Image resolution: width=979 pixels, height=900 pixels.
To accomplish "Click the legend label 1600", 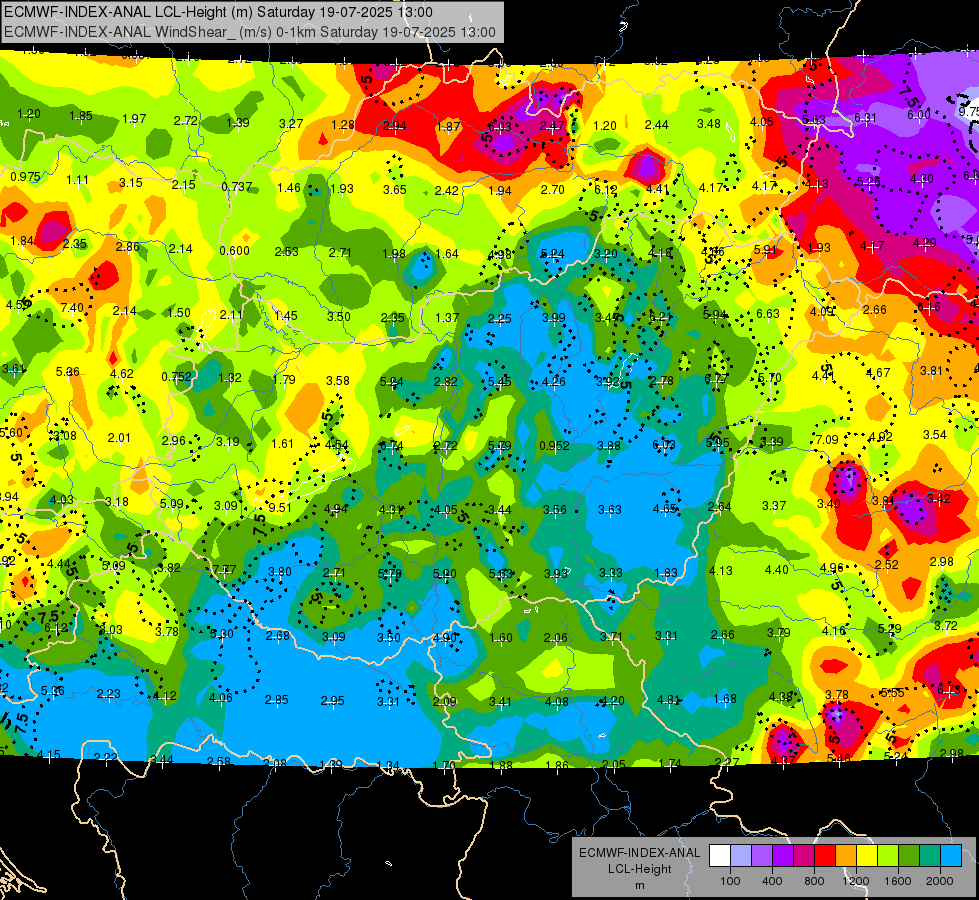I will [898, 881].
